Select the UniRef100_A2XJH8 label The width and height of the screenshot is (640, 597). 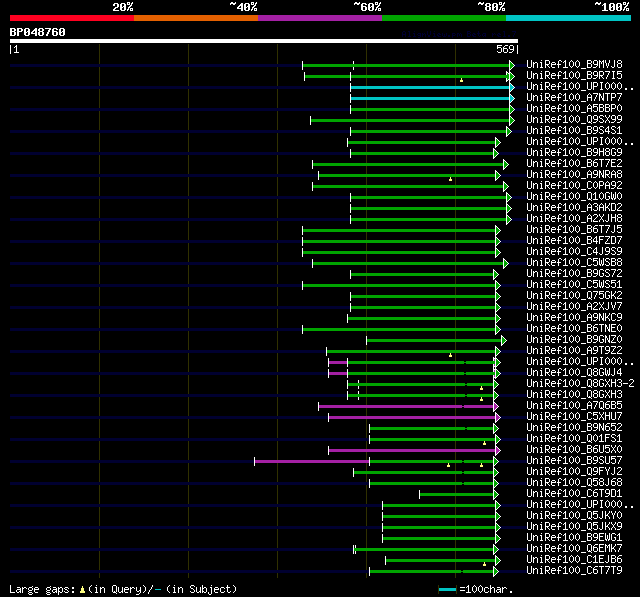click(574, 219)
